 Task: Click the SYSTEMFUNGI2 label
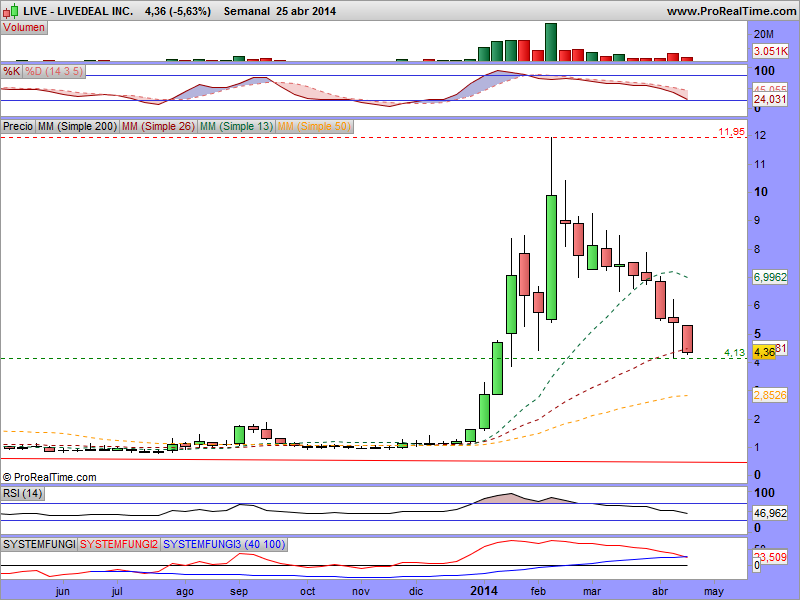pyautogui.click(x=119, y=544)
